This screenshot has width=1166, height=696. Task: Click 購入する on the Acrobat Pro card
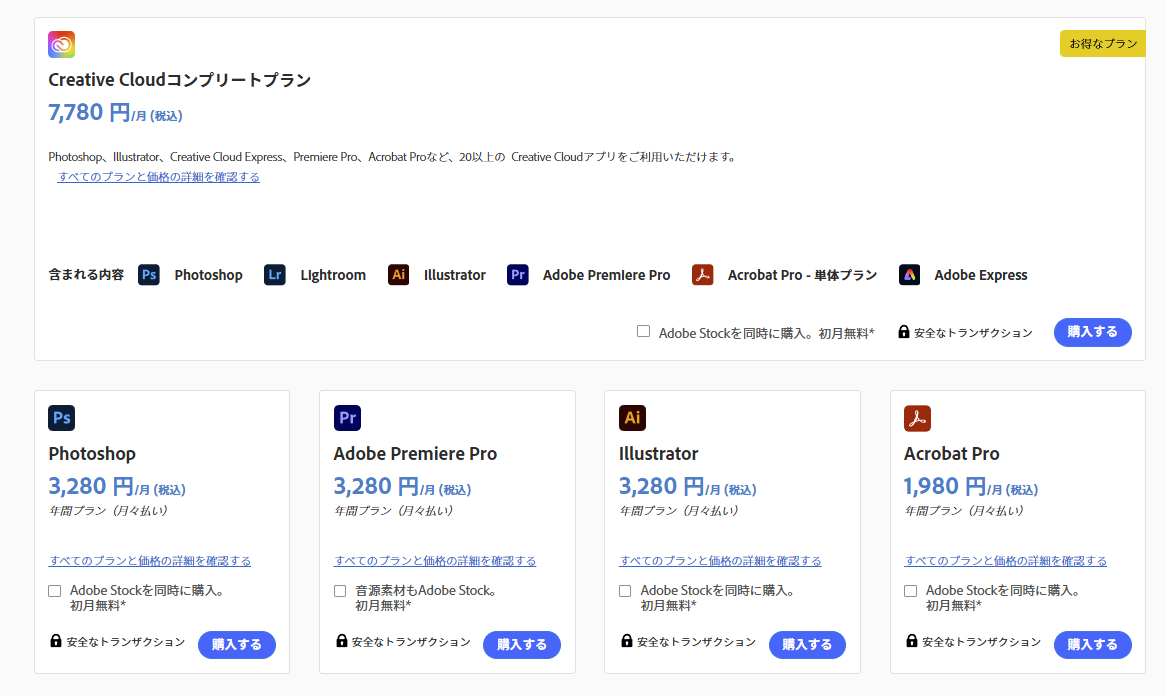click(1092, 645)
